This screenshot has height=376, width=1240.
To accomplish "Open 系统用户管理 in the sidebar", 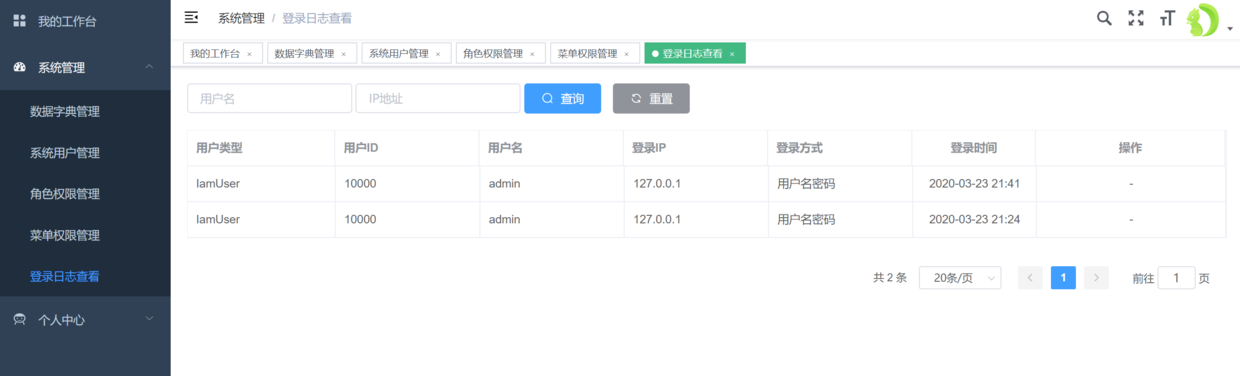I will [x=65, y=153].
